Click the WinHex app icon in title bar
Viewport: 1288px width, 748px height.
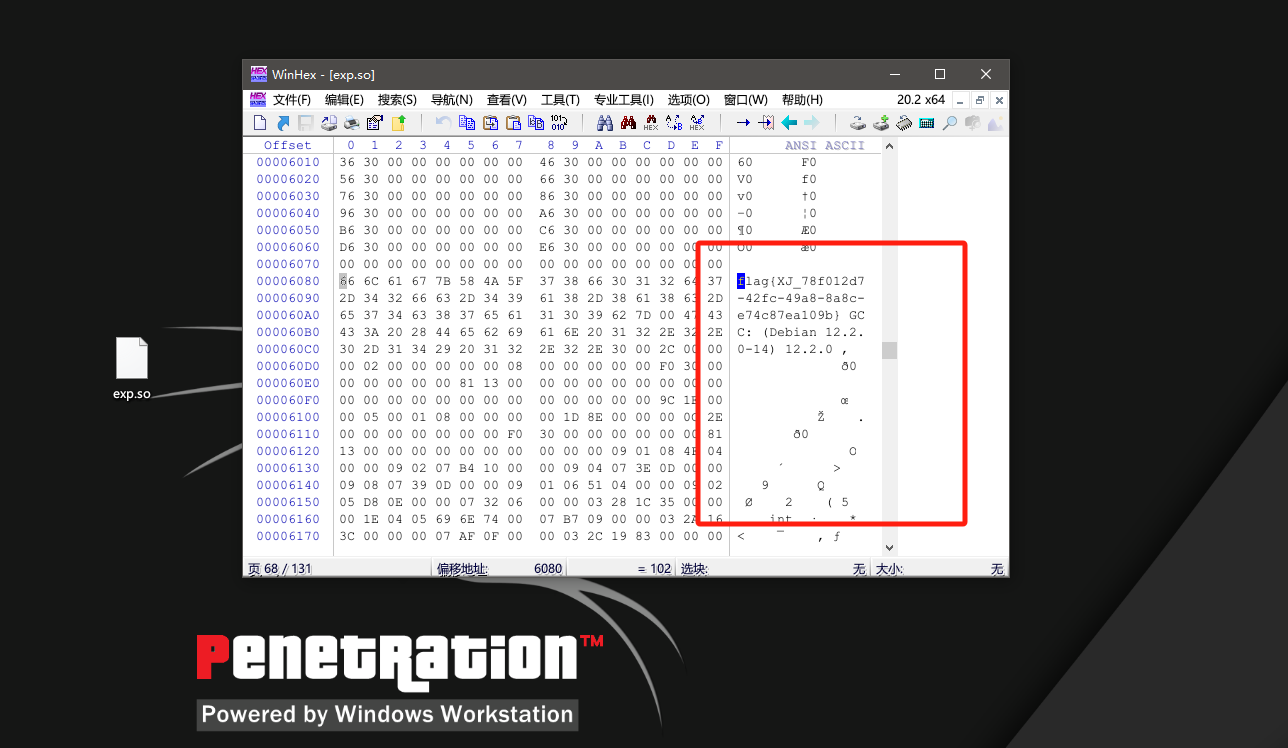point(258,74)
